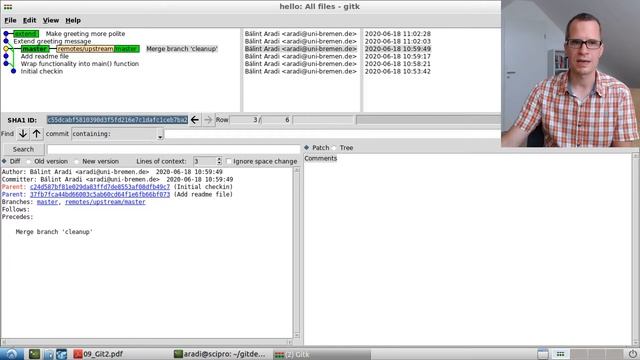Screen dimensions: 640x360
Task: Click the Search button
Action: pos(23,149)
